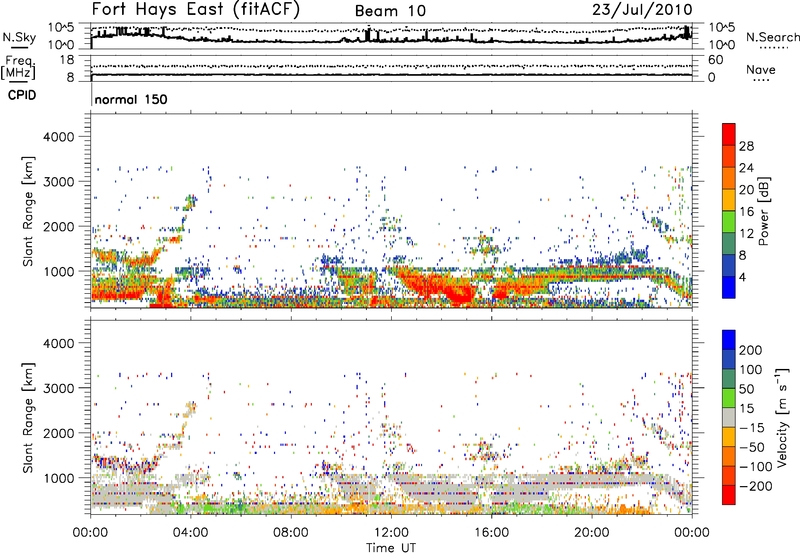
Task: Click the "-50" label on the velocity colorbar
Action: point(752,447)
